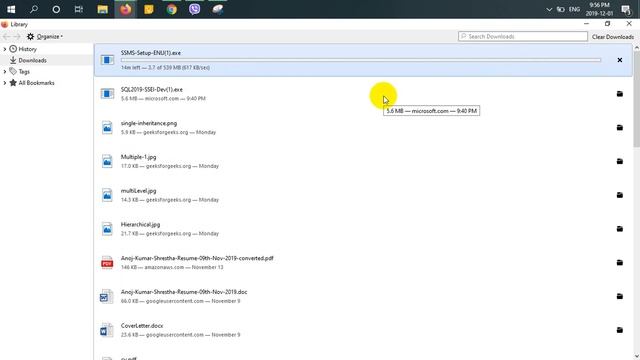Open containing folder for Multiple-1.jpg
The image size is (640, 360).
pos(620,161)
